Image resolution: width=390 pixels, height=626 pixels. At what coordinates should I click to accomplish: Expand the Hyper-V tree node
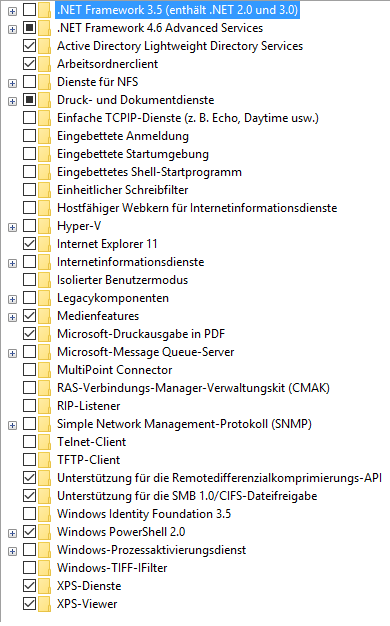(x=12, y=227)
